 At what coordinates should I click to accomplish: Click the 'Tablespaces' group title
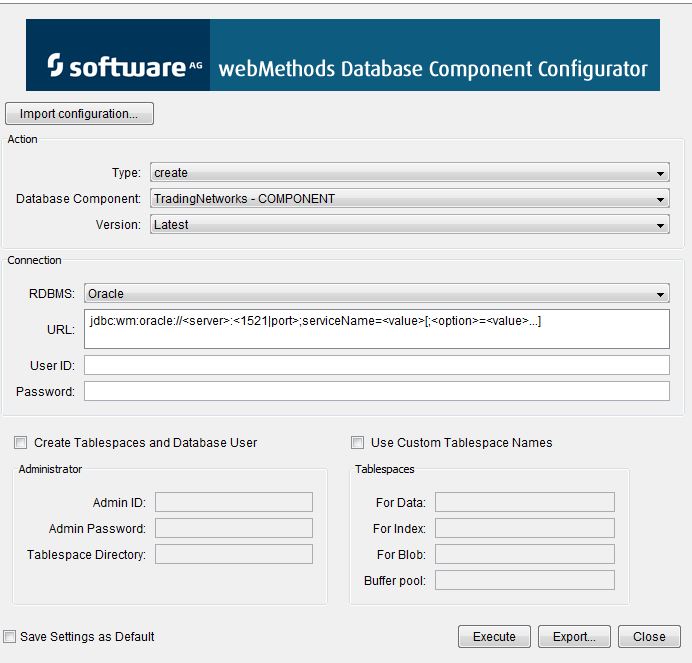385,469
